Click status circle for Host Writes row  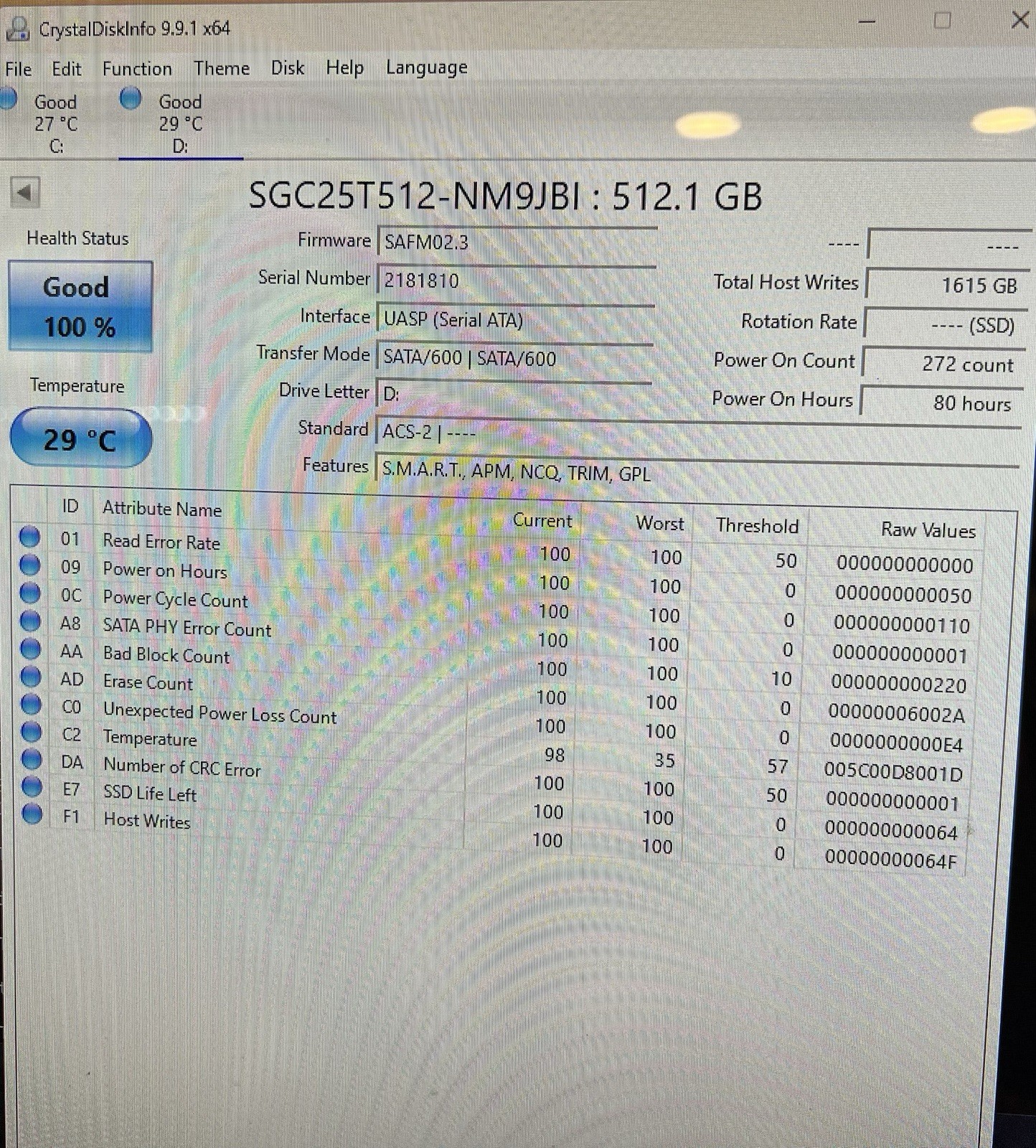coord(32,814)
